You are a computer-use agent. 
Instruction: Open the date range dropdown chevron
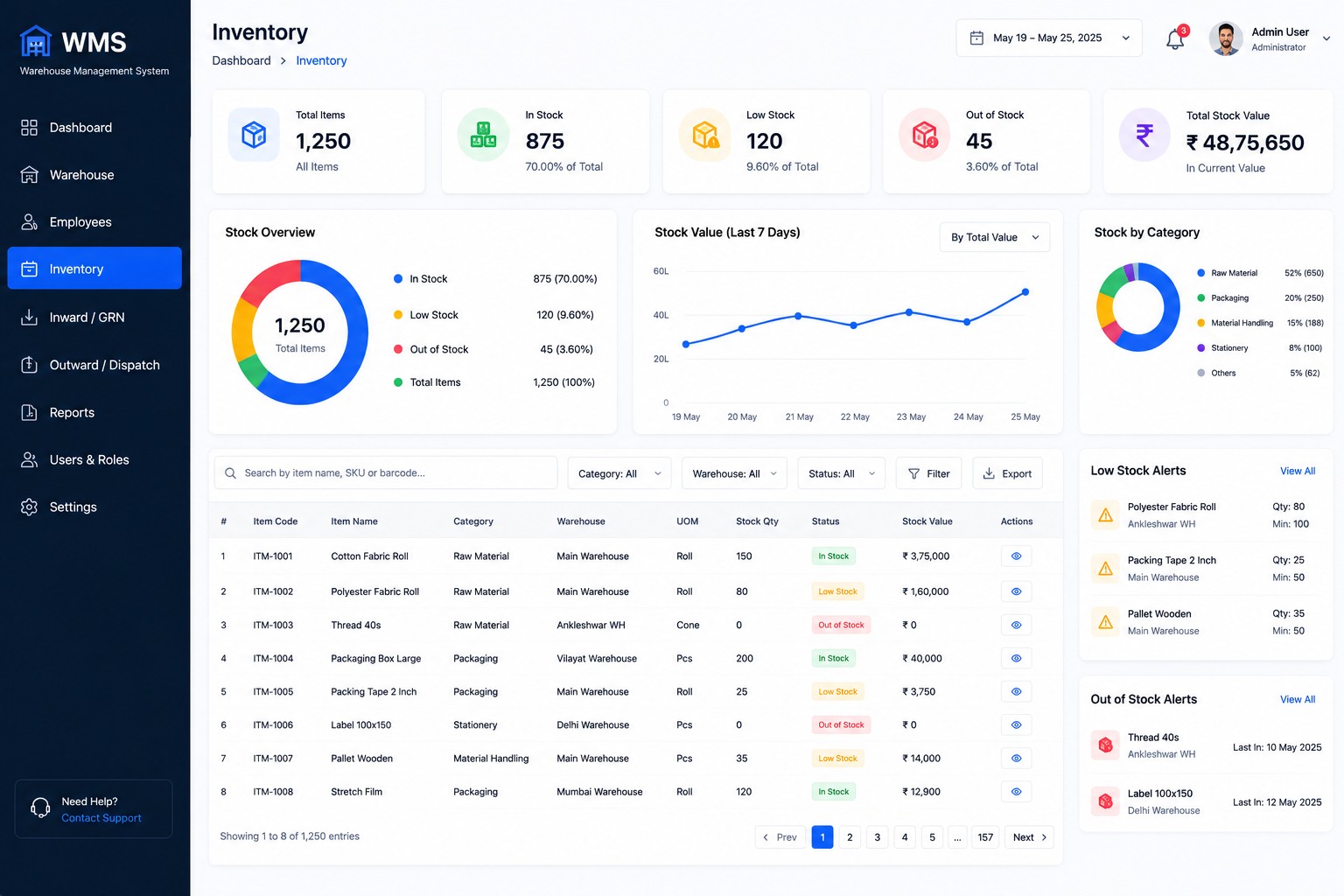[x=1125, y=38]
